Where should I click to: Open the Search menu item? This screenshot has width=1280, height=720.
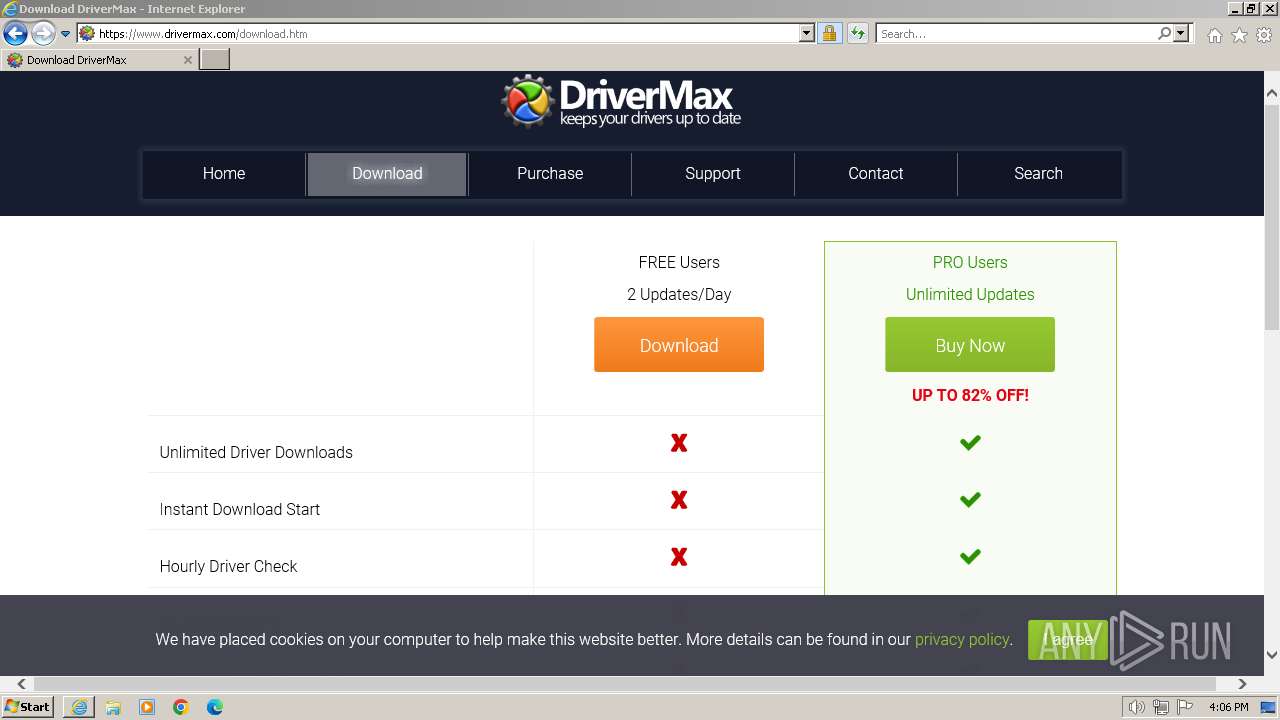(x=1038, y=174)
